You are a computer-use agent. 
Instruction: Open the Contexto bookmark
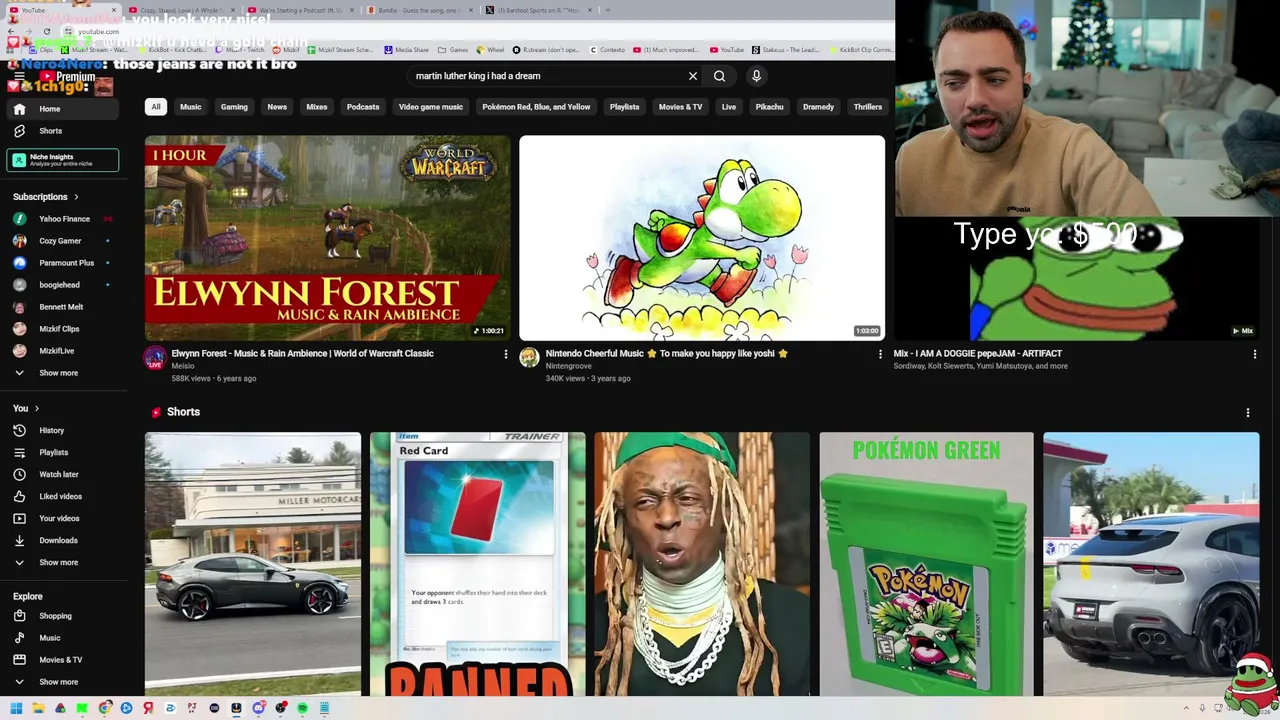click(607, 49)
